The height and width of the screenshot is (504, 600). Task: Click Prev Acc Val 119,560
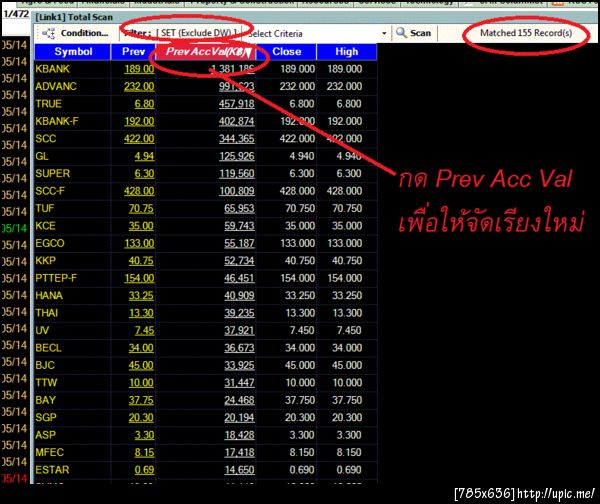(236, 173)
